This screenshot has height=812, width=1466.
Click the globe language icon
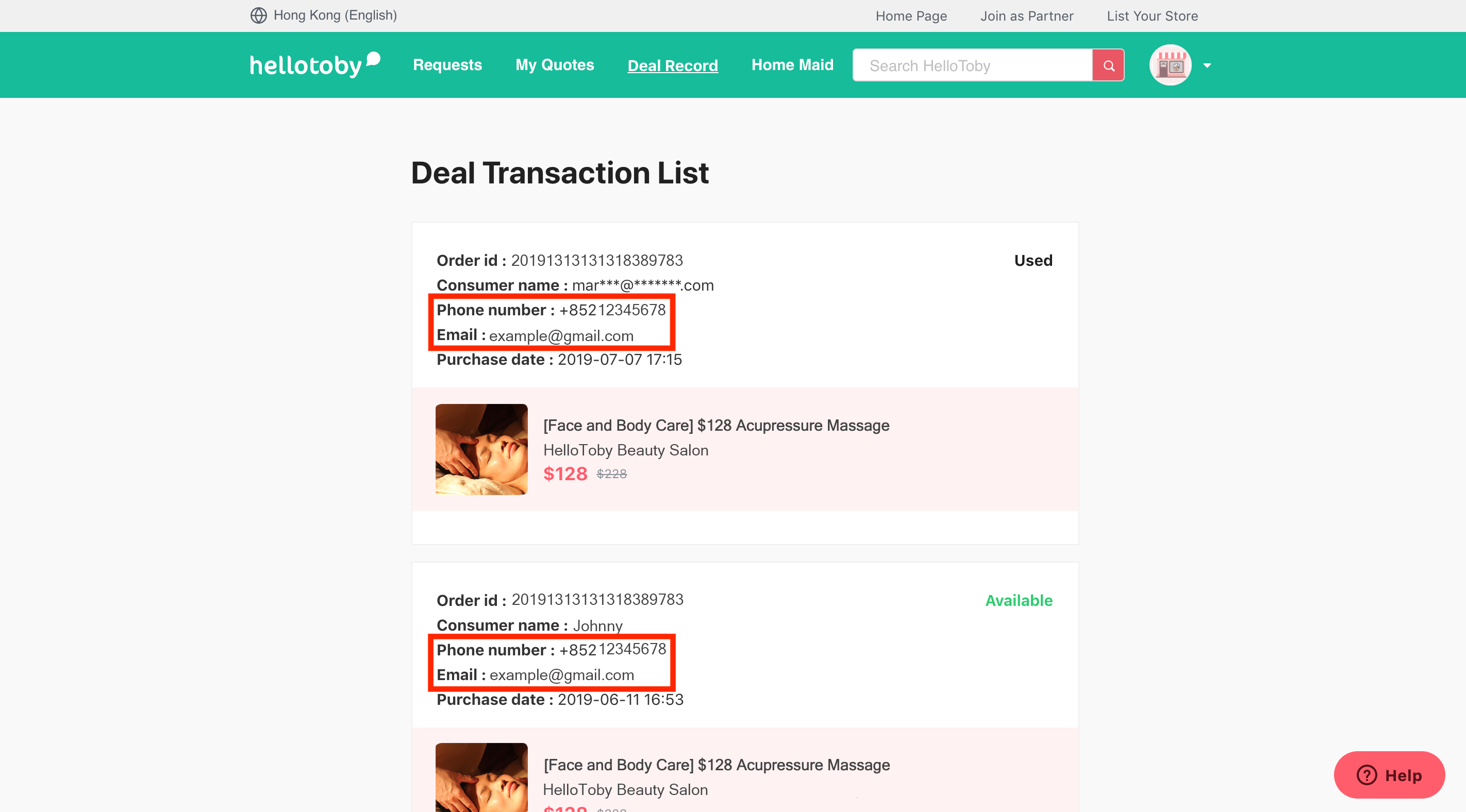[258, 15]
